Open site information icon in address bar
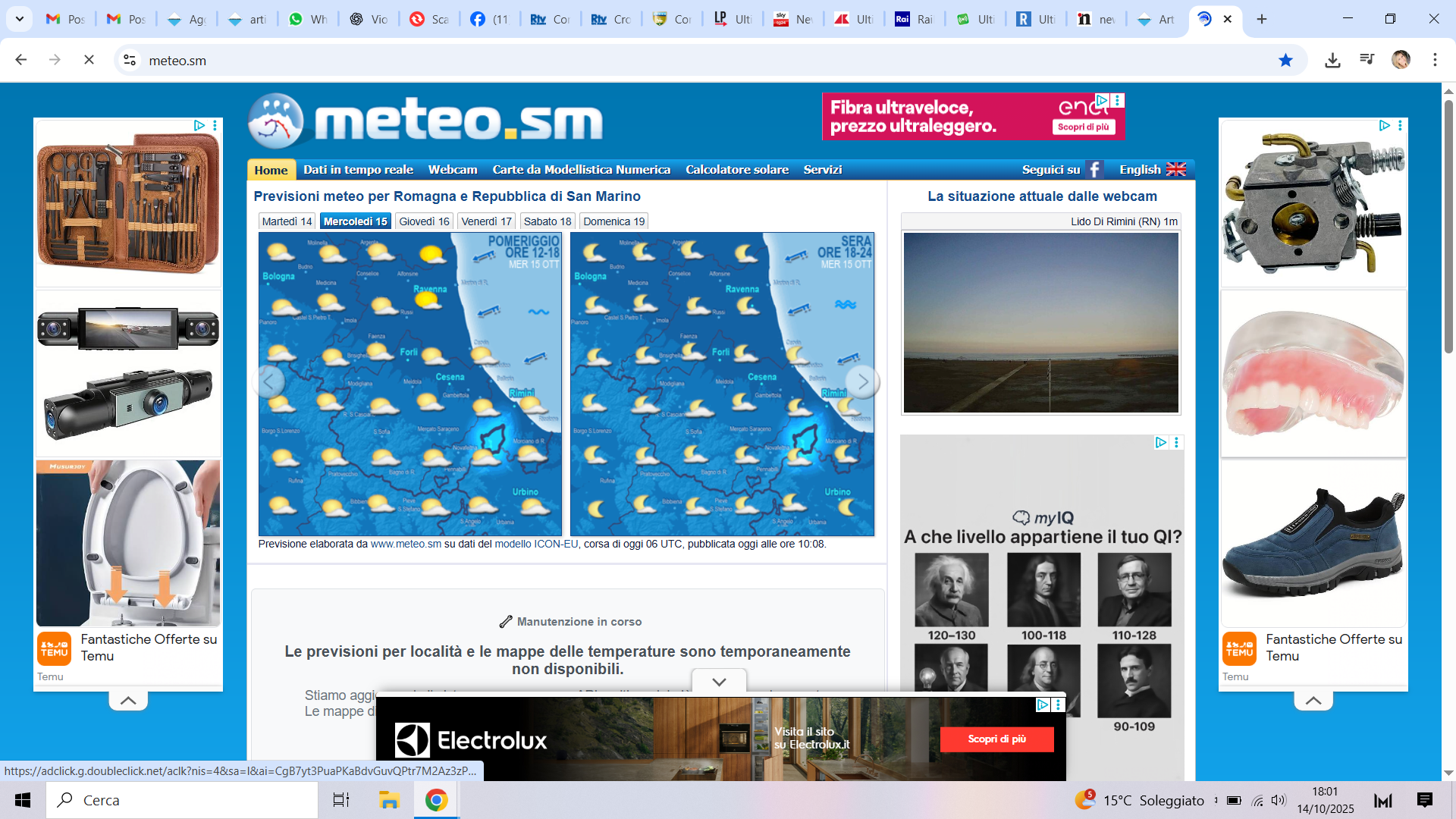The width and height of the screenshot is (1456, 819). (130, 60)
